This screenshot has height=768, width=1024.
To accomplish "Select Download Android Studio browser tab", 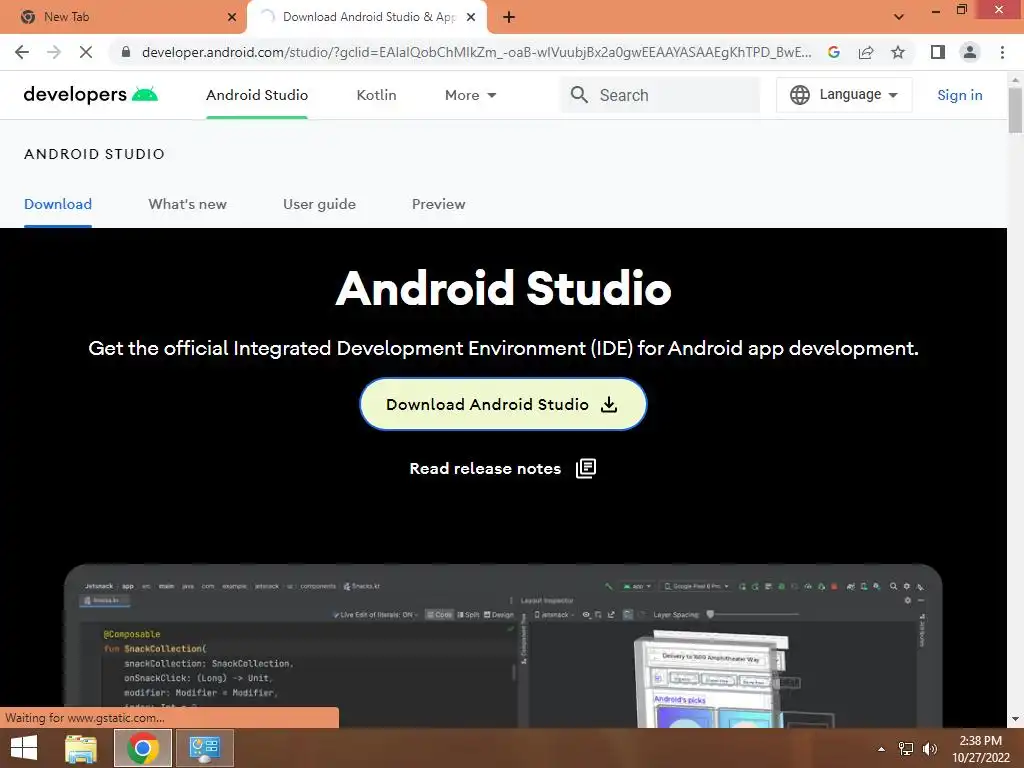I will tap(367, 17).
